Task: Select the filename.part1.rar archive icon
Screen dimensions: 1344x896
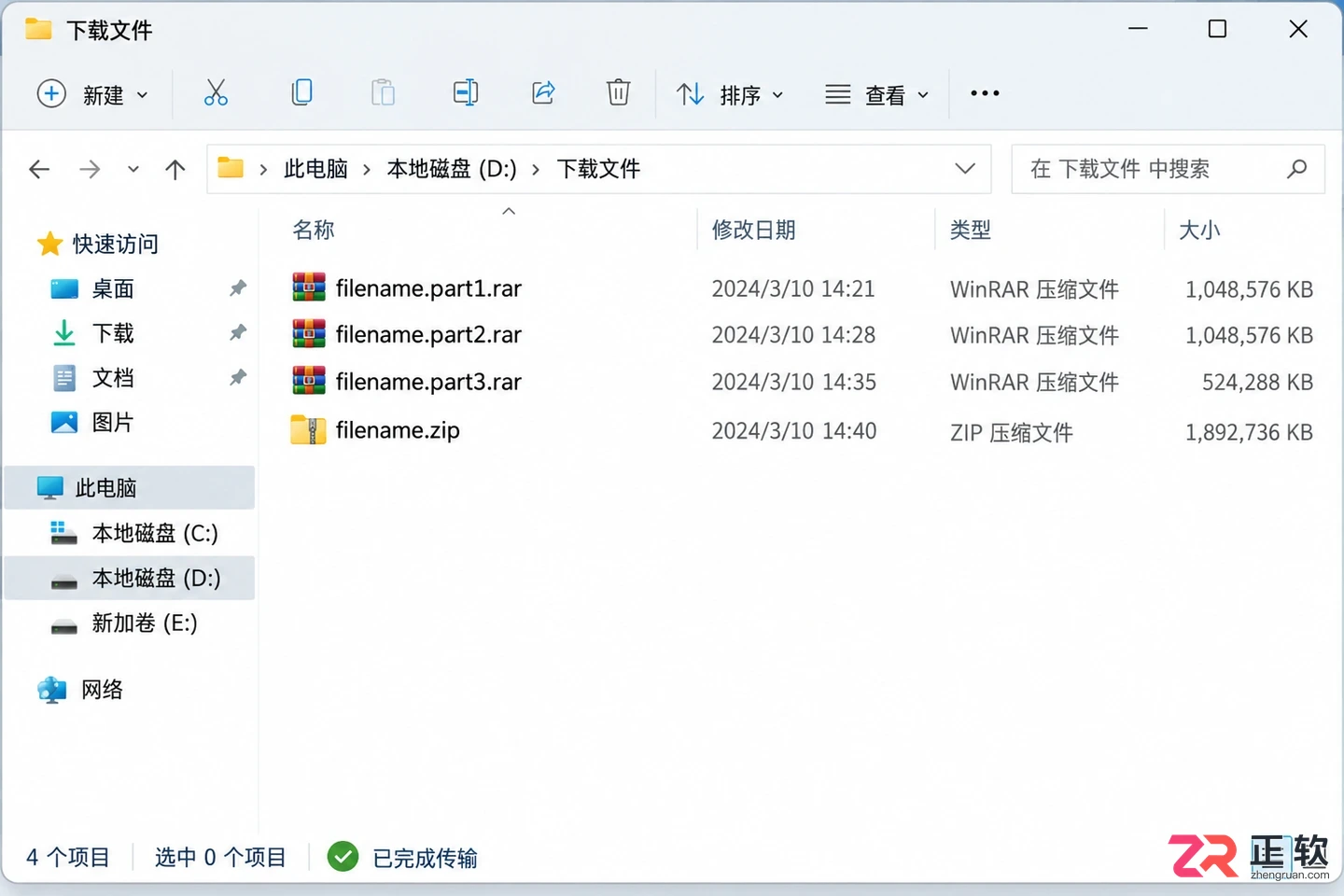Action: (x=309, y=287)
